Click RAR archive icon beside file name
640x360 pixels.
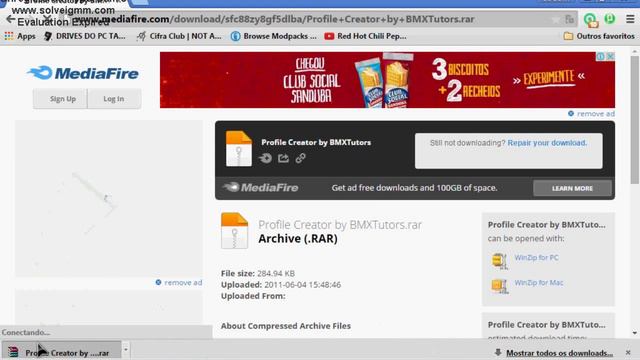[x=234, y=231]
